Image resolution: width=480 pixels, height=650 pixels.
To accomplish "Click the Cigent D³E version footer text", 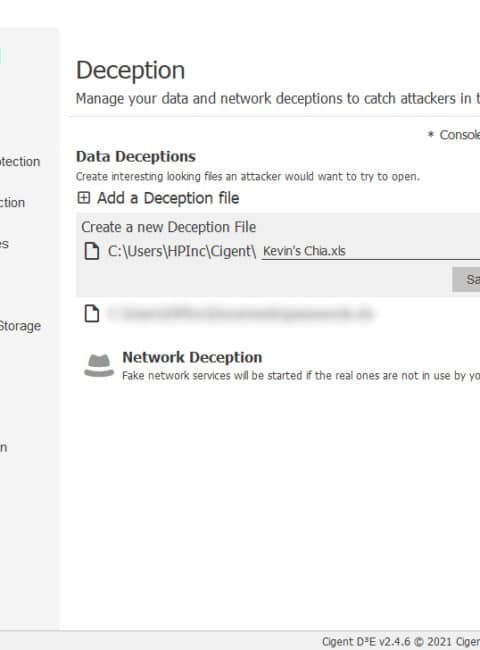I will (401, 641).
